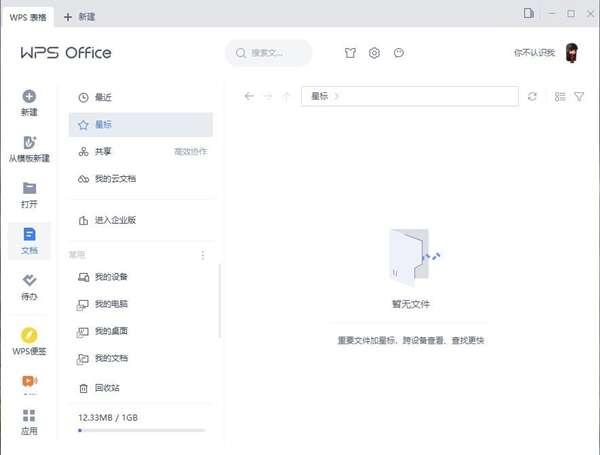Launch WPS便签 notes icon
The height and width of the screenshot is (455, 600).
(29, 335)
